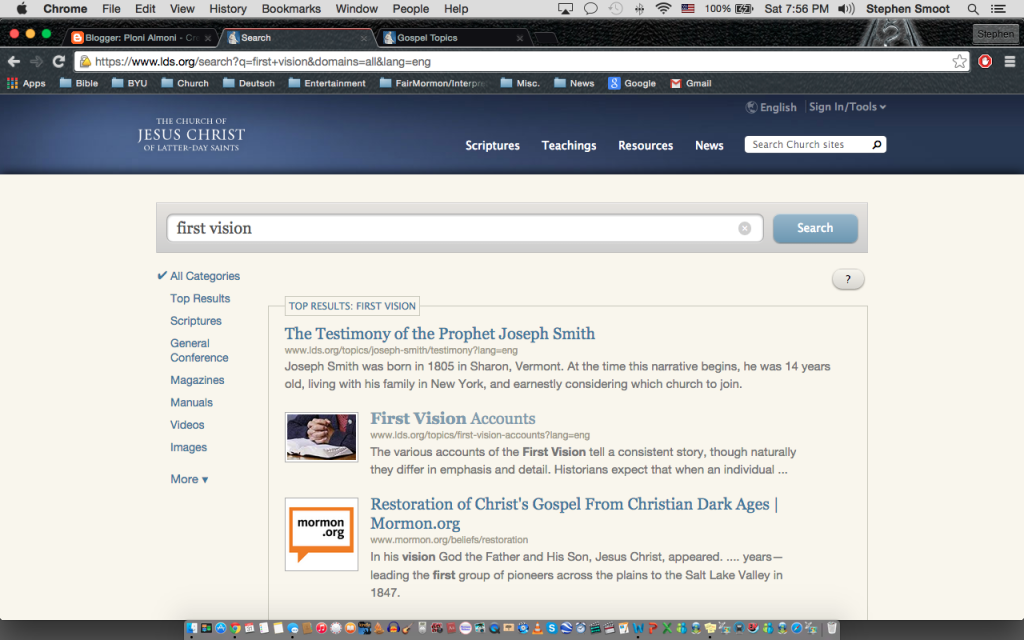The height and width of the screenshot is (640, 1024).
Task: Open the Apple menu
Action: (x=22, y=8)
